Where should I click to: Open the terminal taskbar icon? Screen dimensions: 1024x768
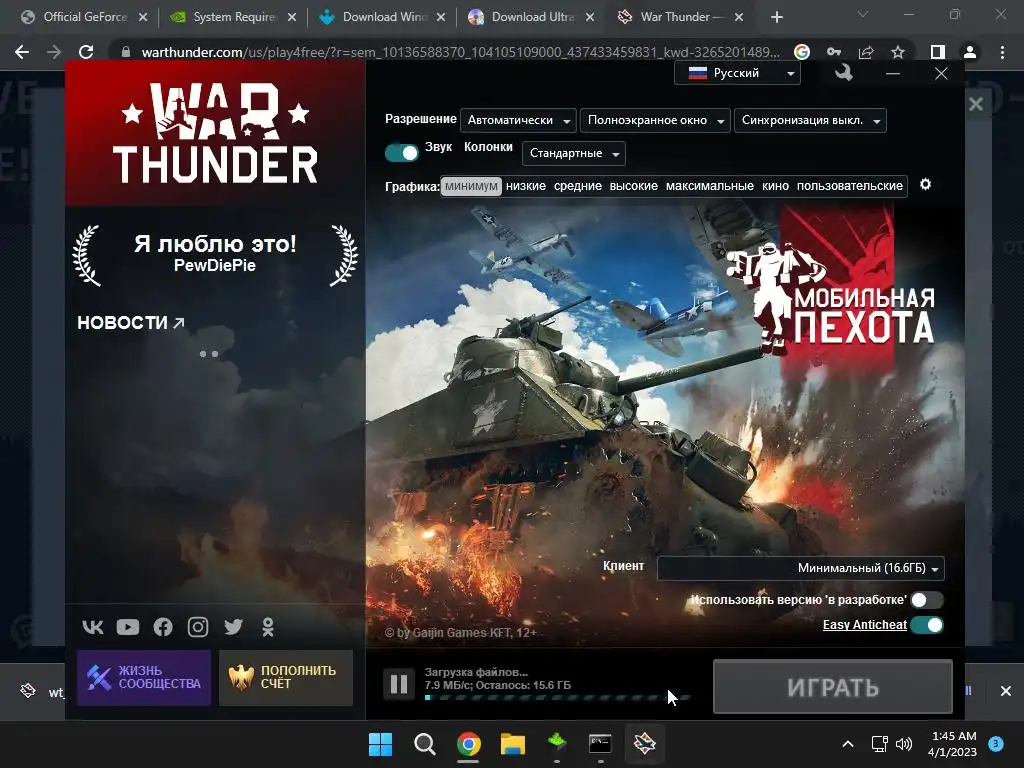[600, 743]
